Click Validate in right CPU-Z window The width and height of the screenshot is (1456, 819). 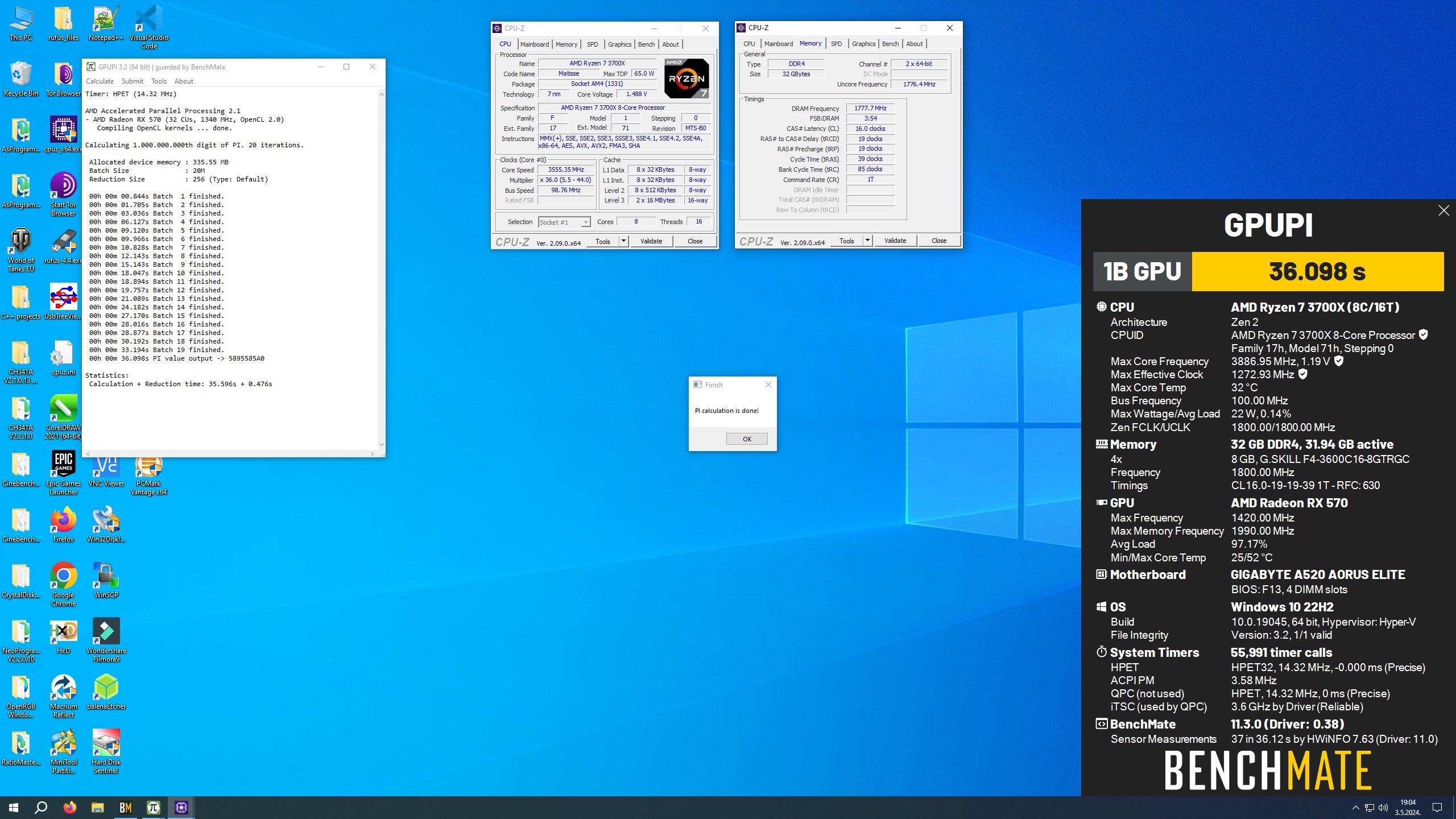tap(895, 241)
